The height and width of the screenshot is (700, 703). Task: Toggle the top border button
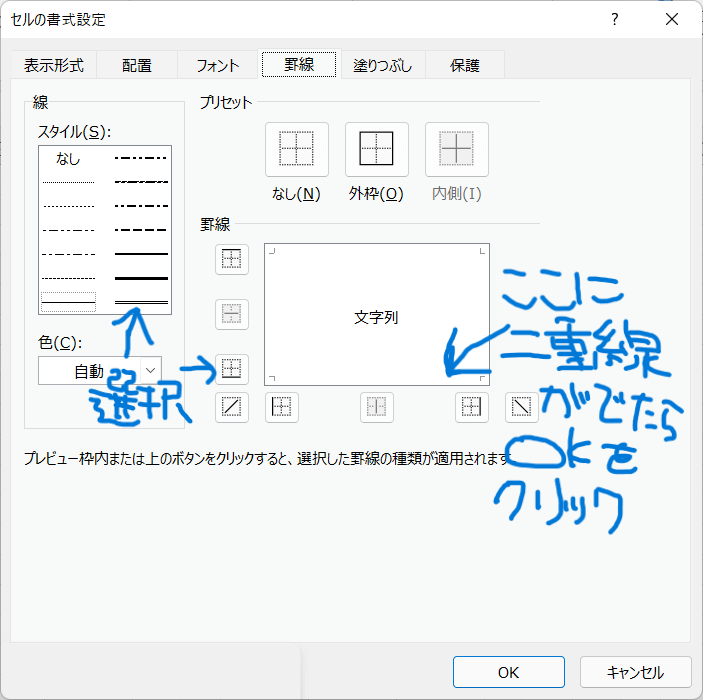point(232,260)
